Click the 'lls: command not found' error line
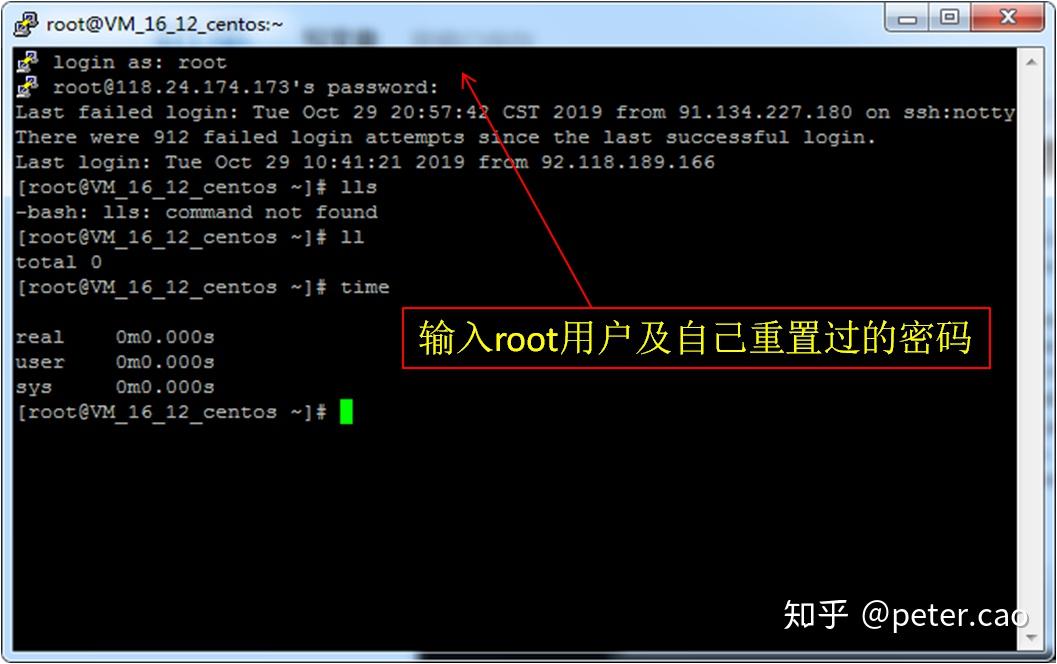This screenshot has width=1057, height=664. (x=197, y=212)
